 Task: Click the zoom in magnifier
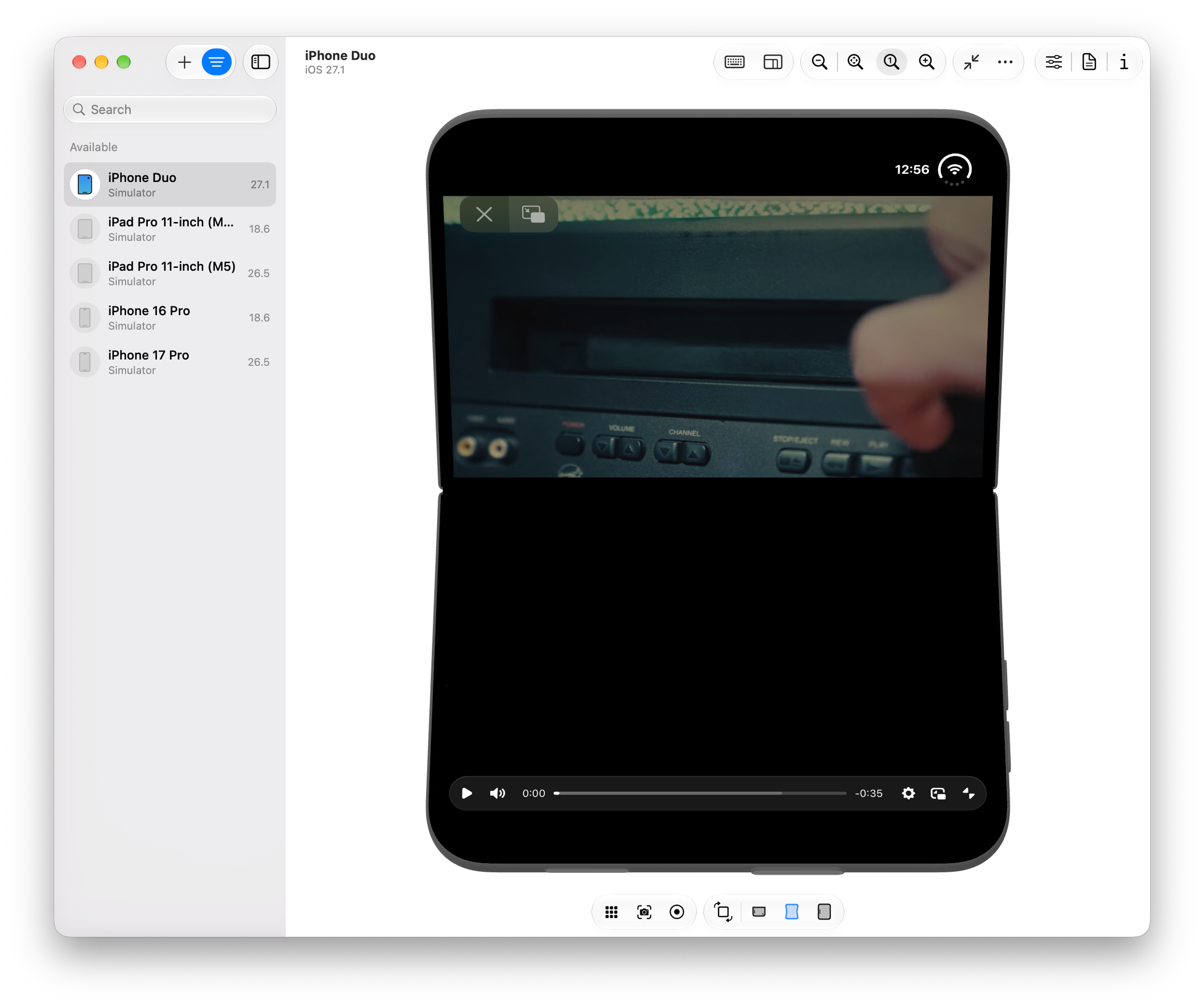click(927, 62)
